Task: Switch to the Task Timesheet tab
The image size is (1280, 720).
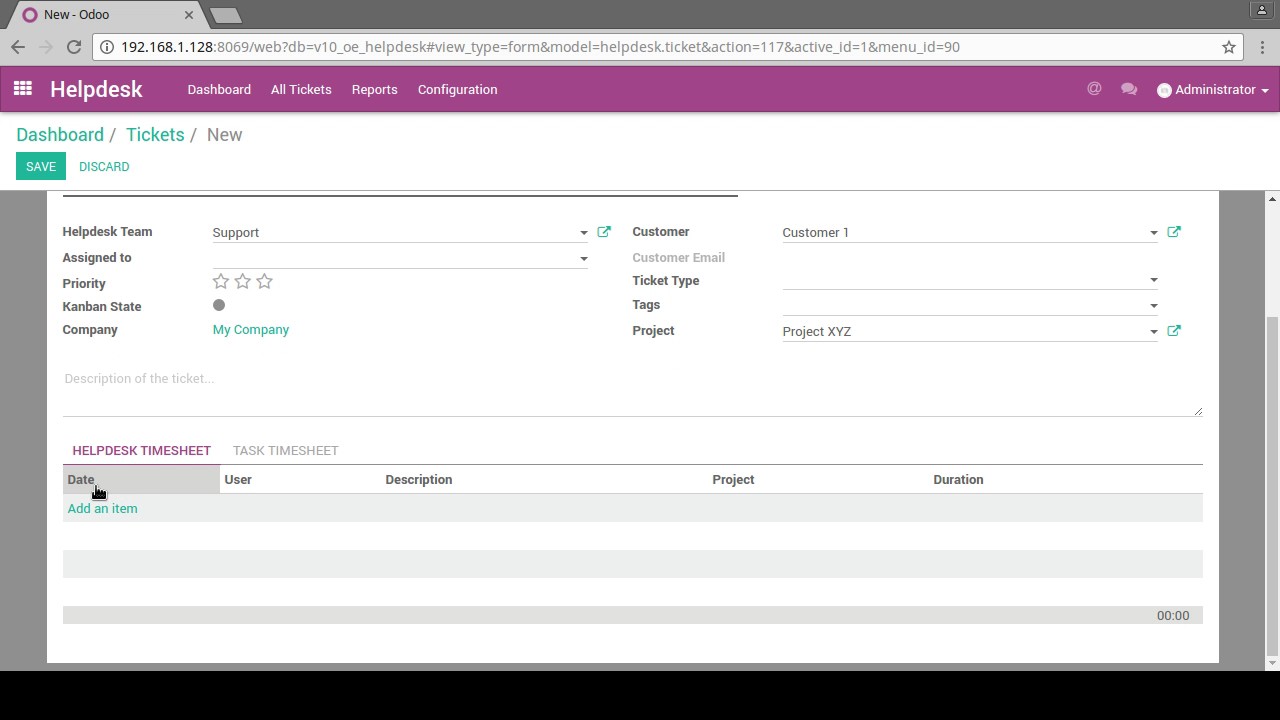Action: point(286,450)
